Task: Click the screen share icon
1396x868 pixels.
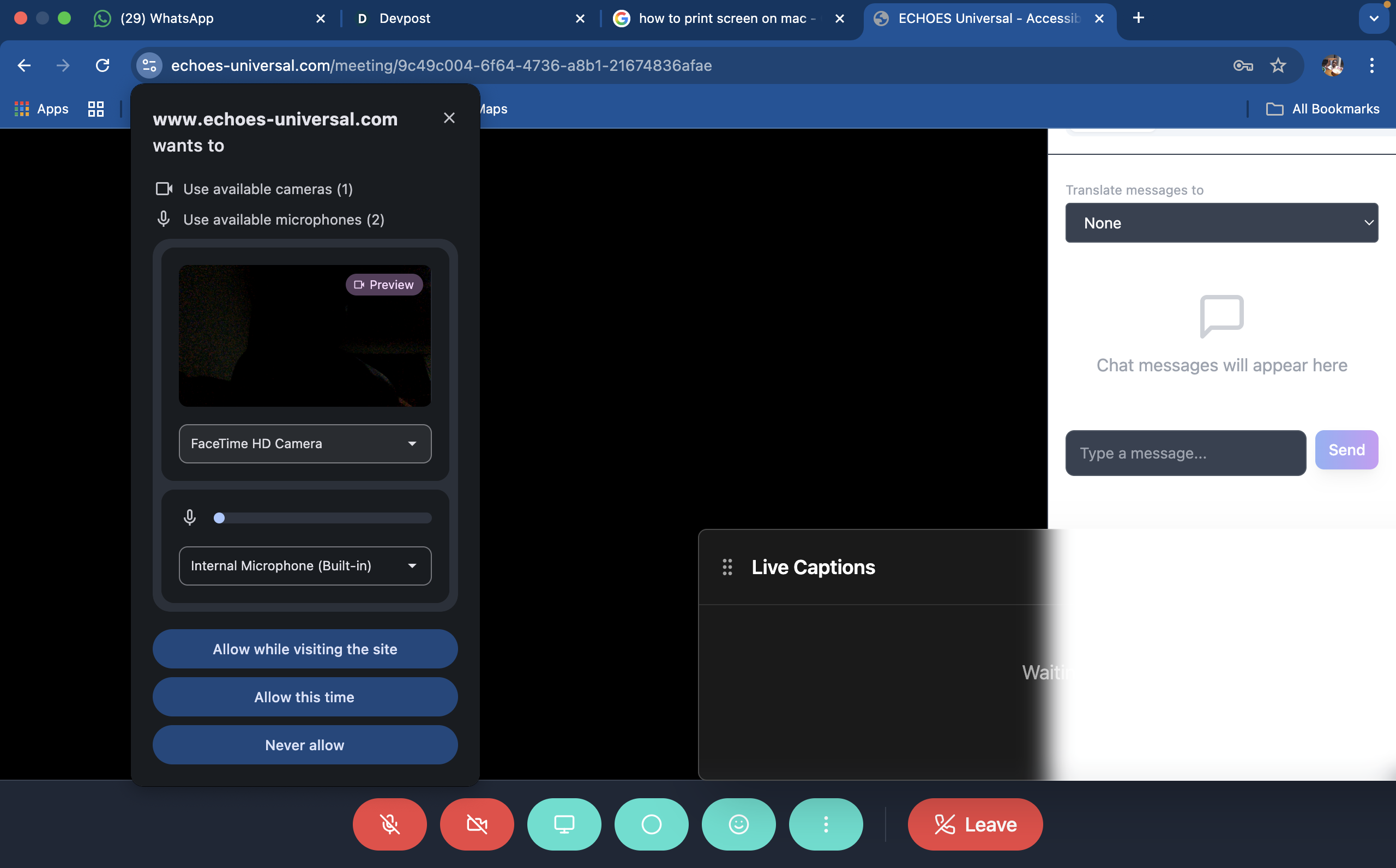Action: (564, 824)
